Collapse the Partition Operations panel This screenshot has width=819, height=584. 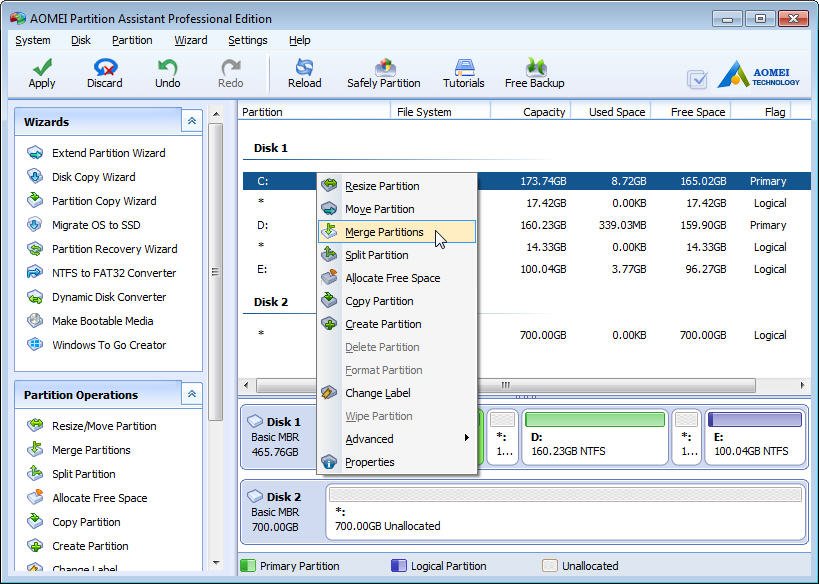(192, 394)
